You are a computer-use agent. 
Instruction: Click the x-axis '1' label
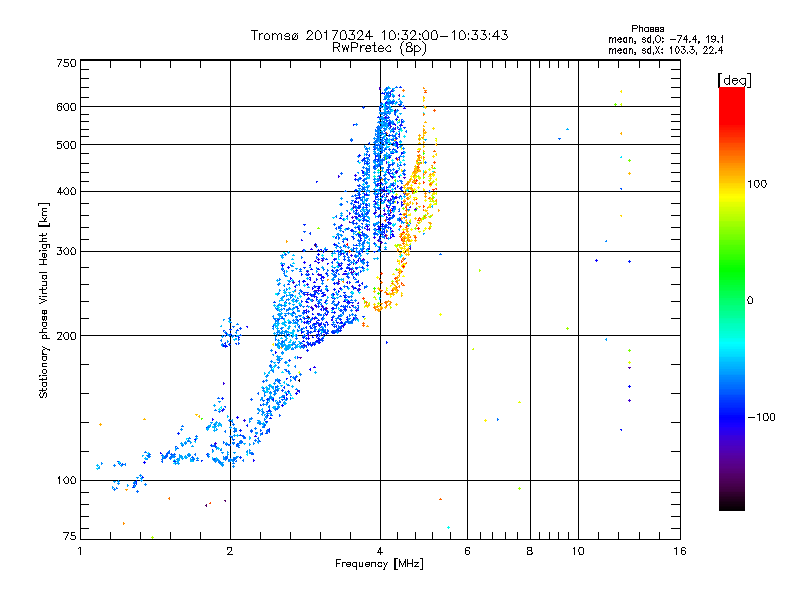(x=80, y=551)
